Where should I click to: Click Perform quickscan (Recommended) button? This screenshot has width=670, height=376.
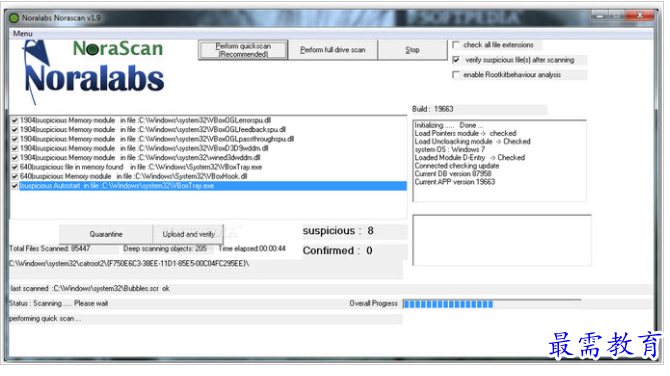(243, 50)
